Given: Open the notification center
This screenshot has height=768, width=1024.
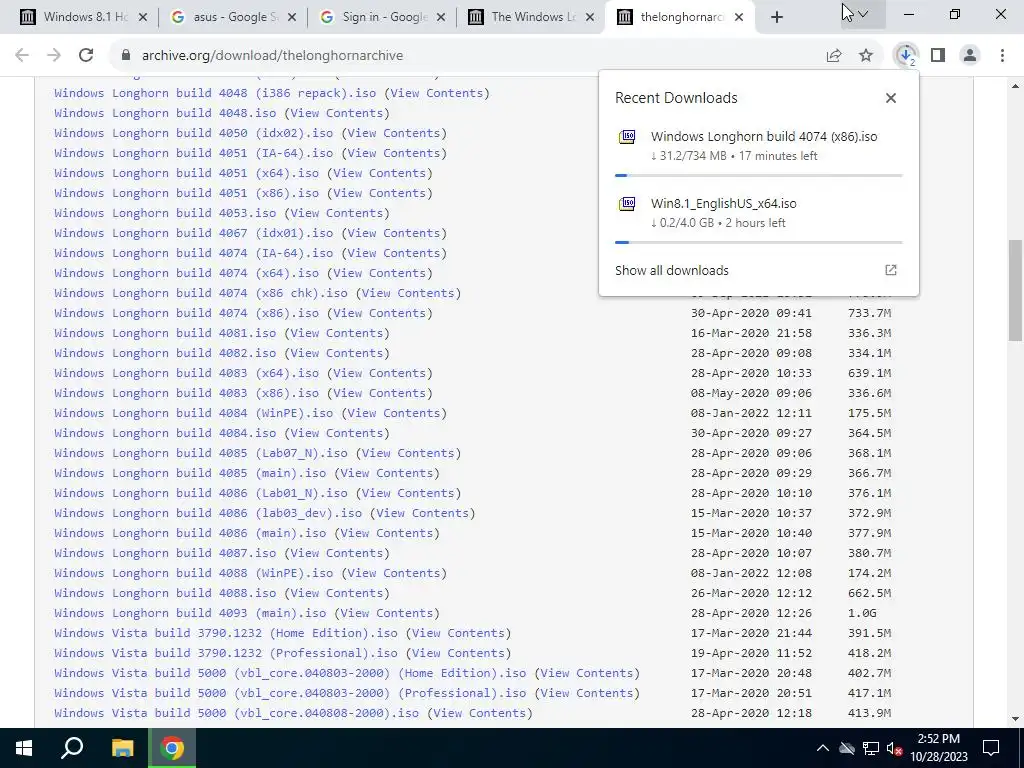Looking at the screenshot, I should click(991, 748).
